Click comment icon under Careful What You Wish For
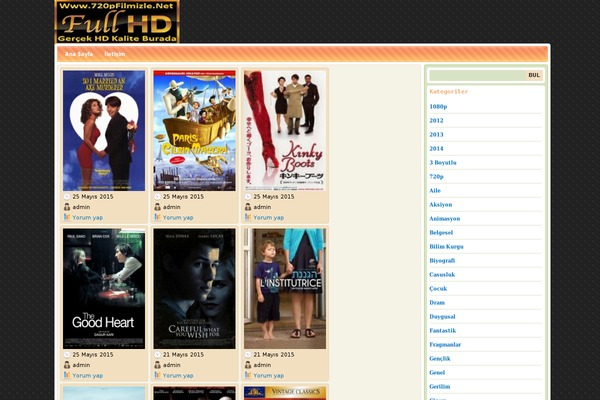 coord(157,375)
